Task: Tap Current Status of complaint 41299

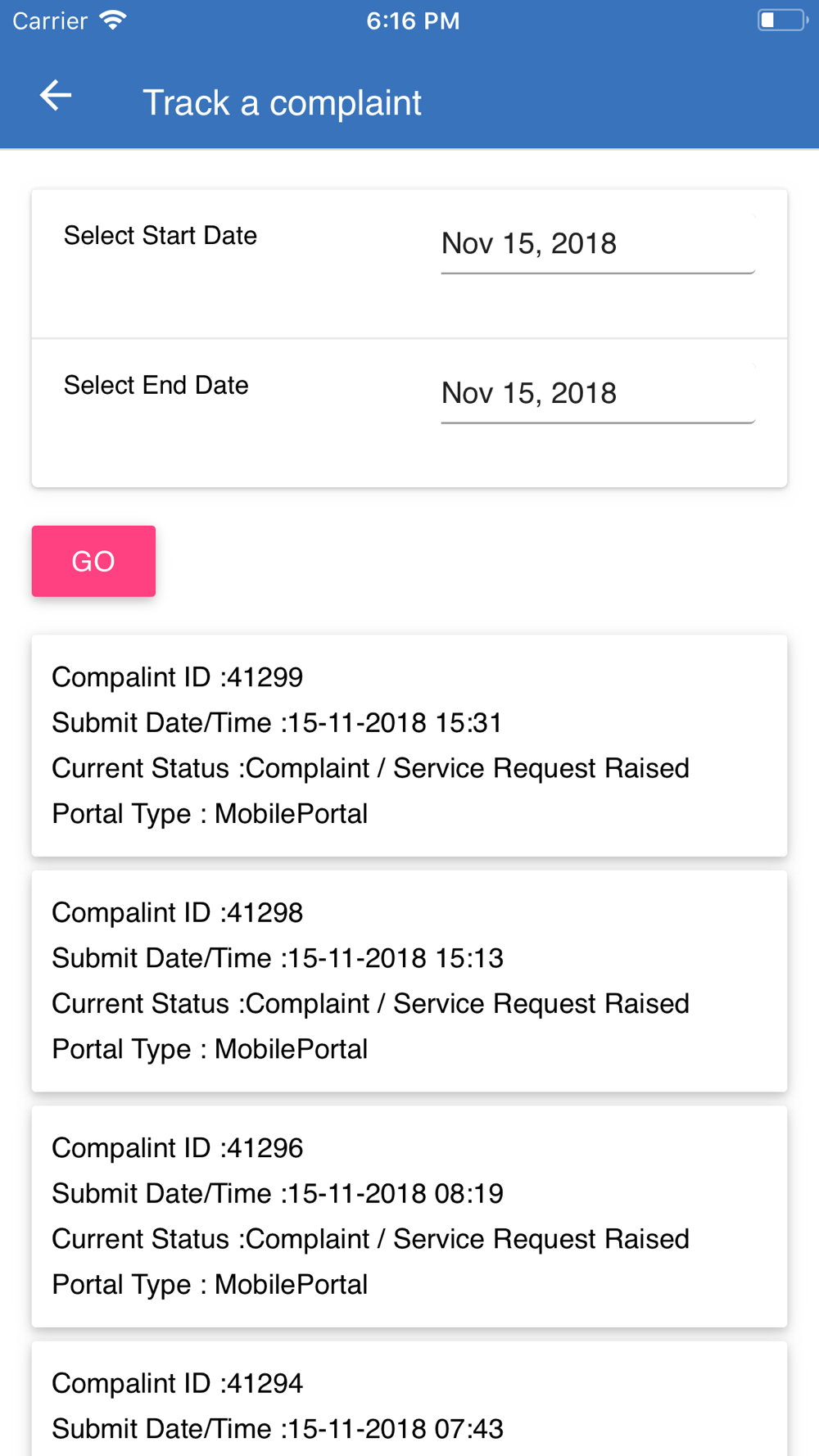Action: click(x=370, y=769)
